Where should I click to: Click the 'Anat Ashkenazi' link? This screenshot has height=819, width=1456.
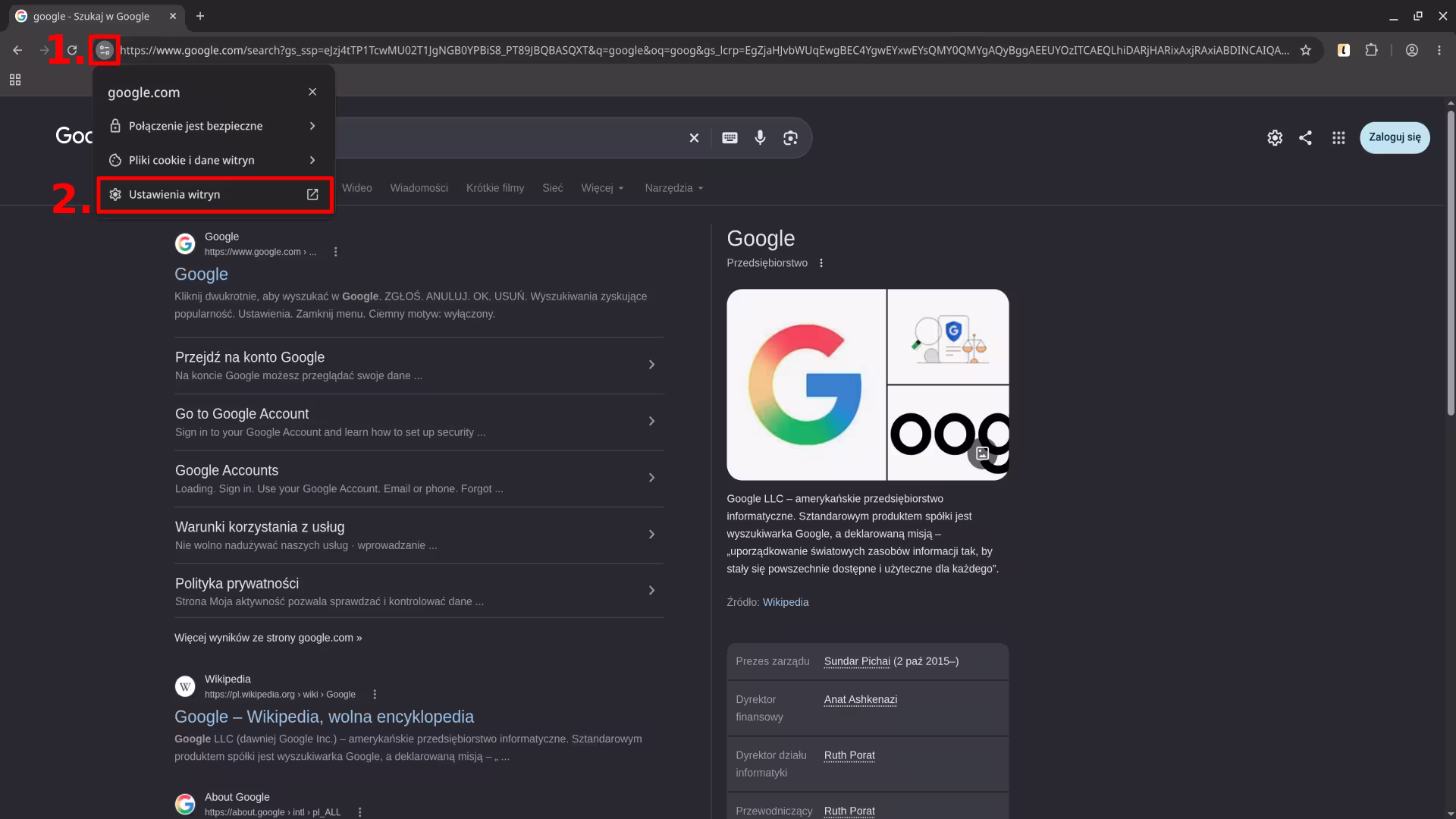point(861,700)
